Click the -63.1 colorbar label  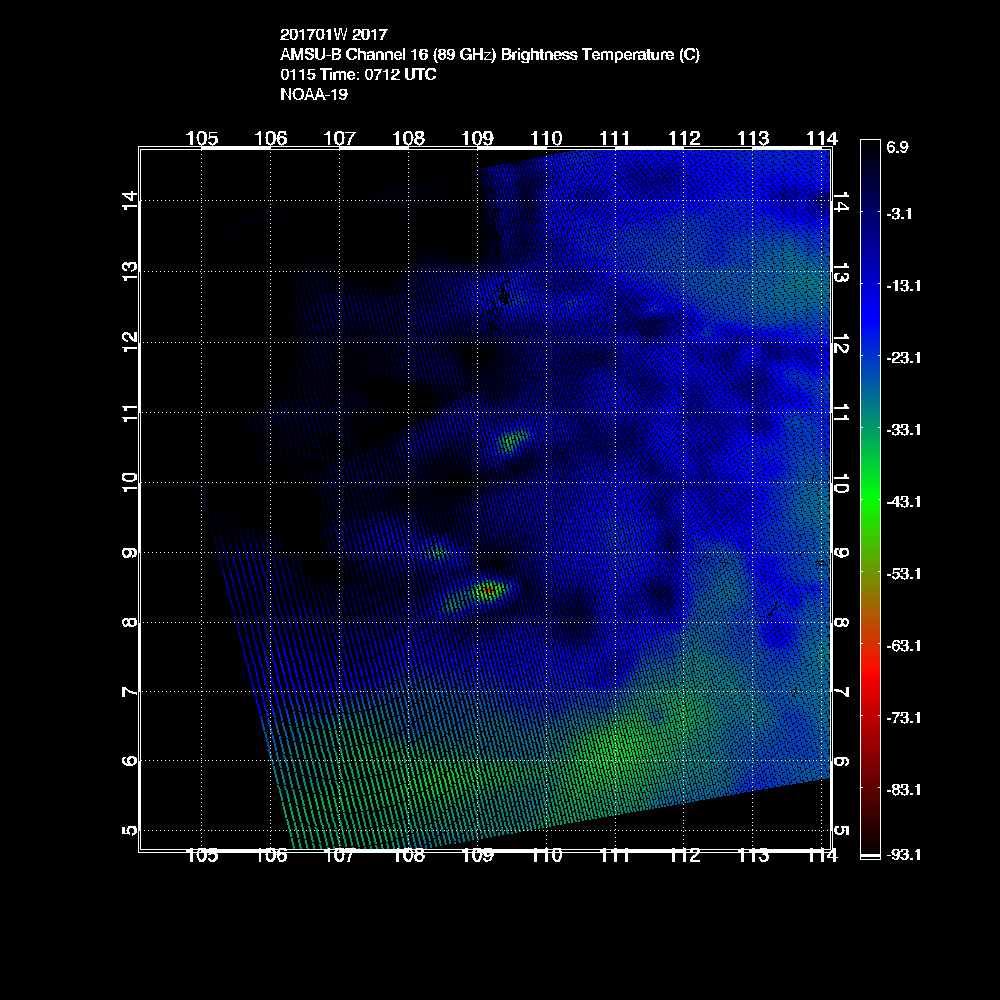(x=904, y=646)
